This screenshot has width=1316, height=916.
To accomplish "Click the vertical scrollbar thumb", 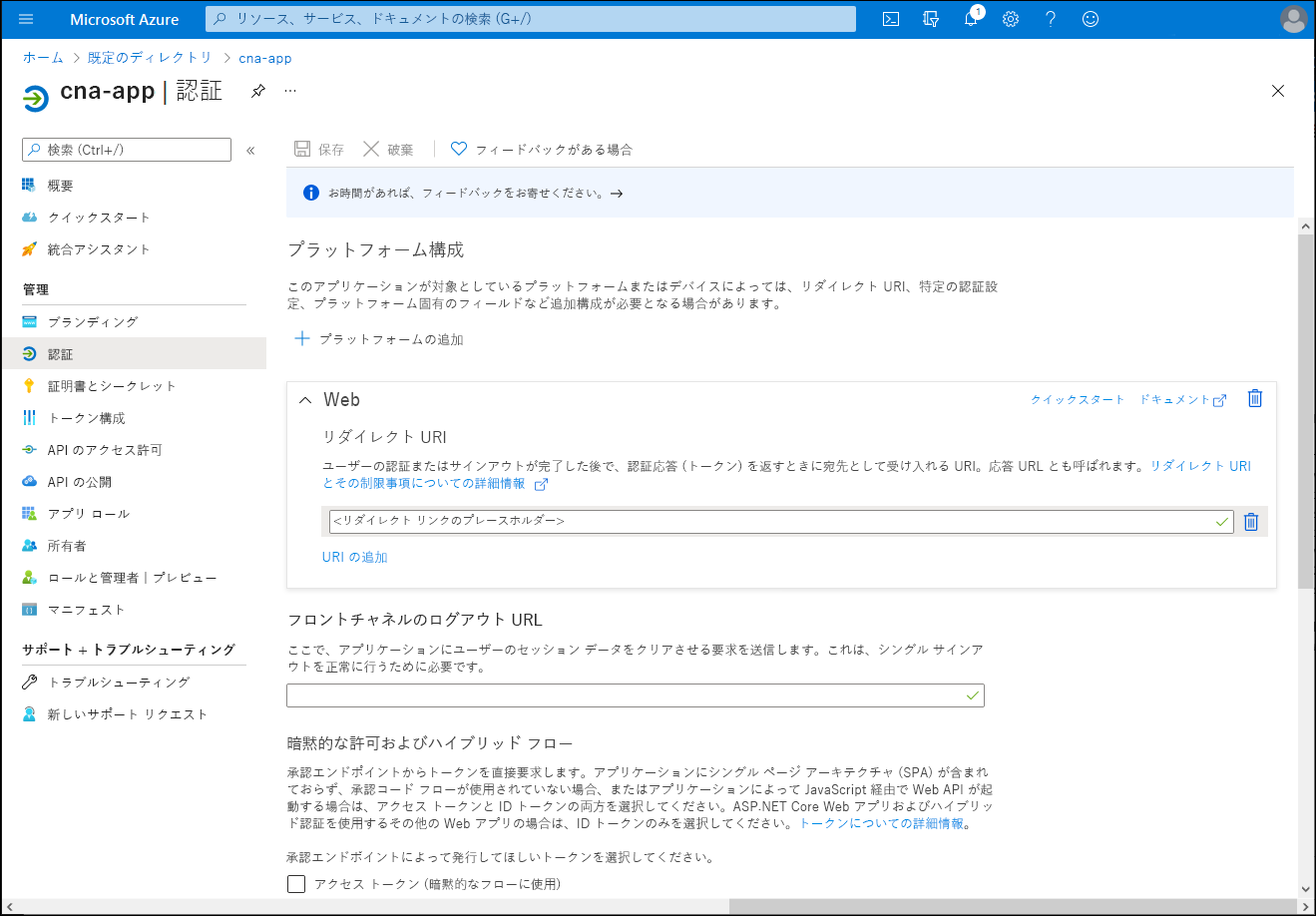I will click(1306, 412).
